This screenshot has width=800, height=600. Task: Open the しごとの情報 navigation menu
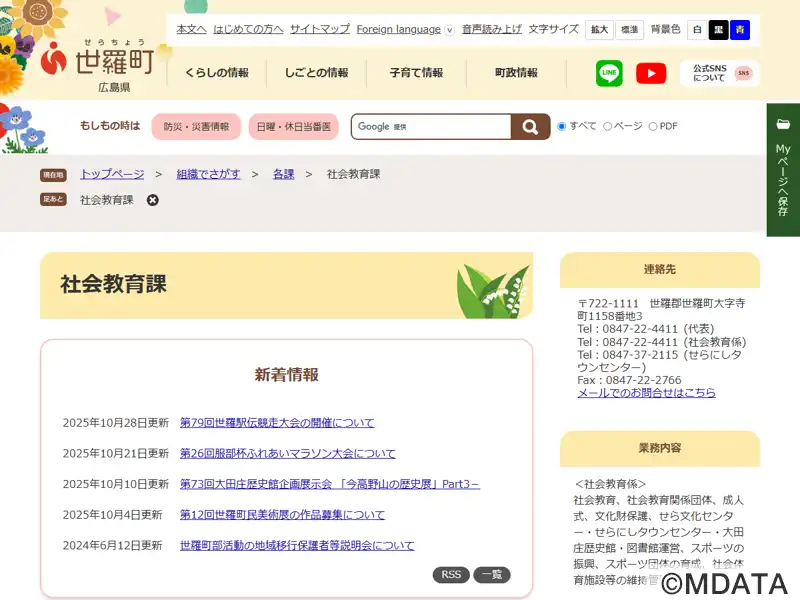[316, 73]
